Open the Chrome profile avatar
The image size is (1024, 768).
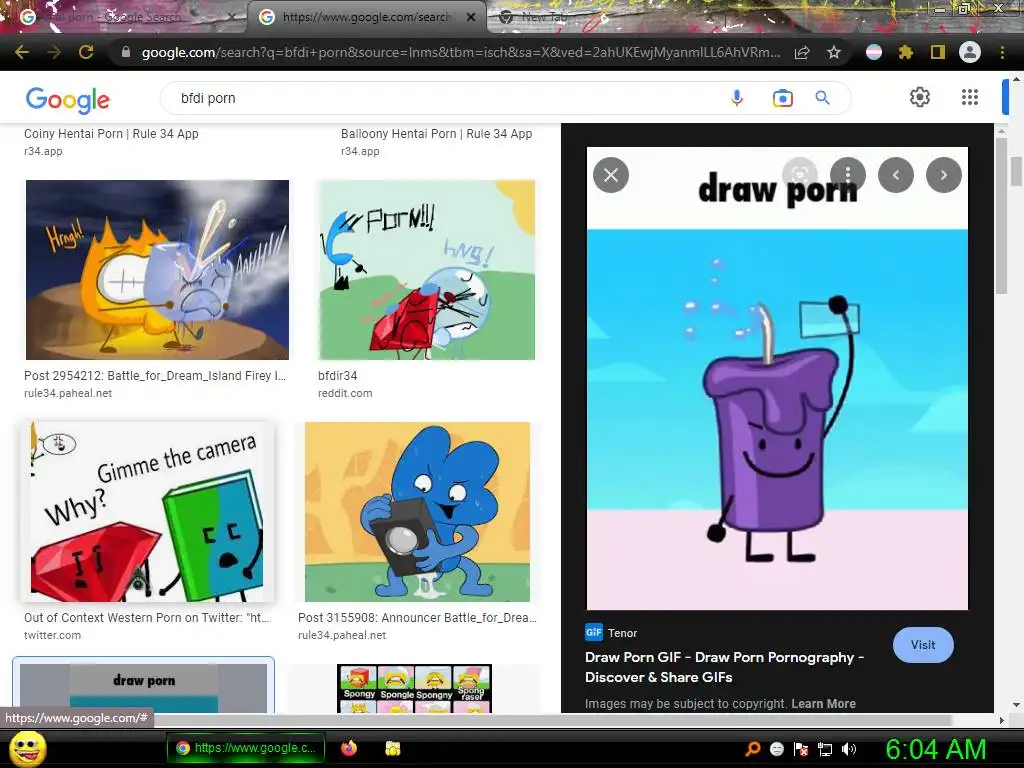[x=970, y=52]
